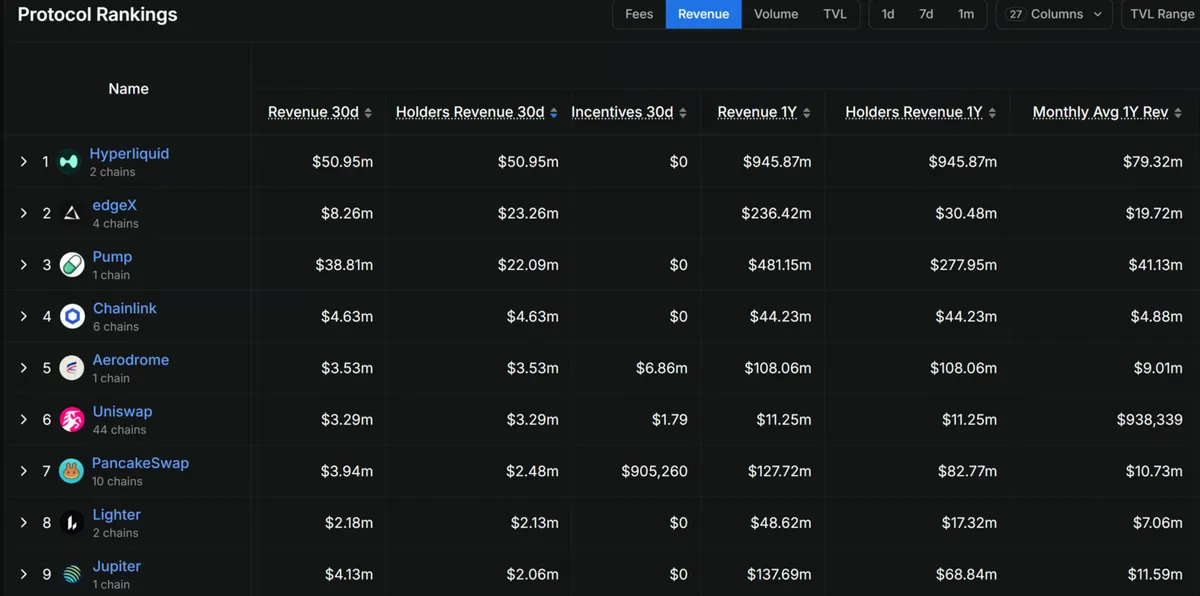
Task: Click the Holders Revenue 30d header
Action: pos(470,112)
